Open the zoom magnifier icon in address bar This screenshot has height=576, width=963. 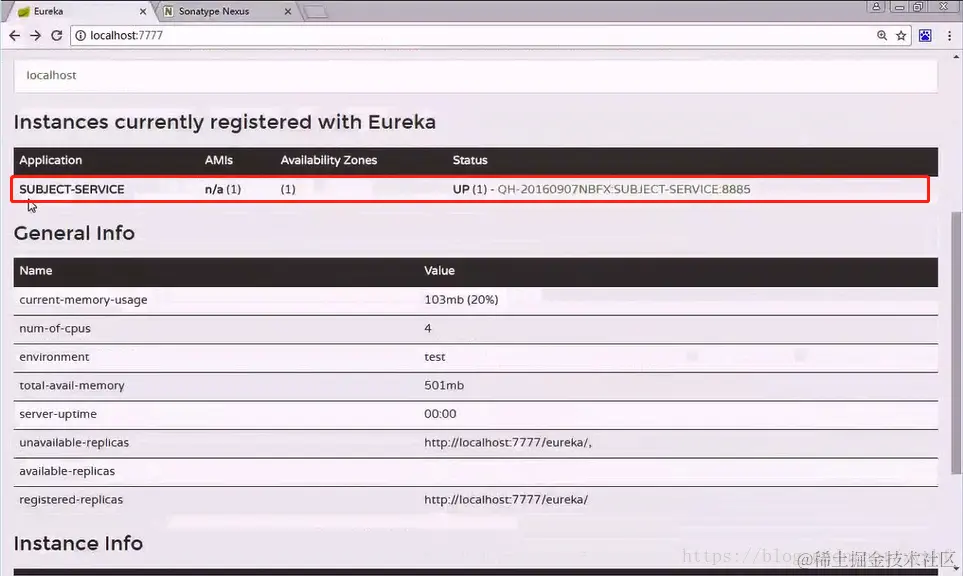(x=882, y=36)
